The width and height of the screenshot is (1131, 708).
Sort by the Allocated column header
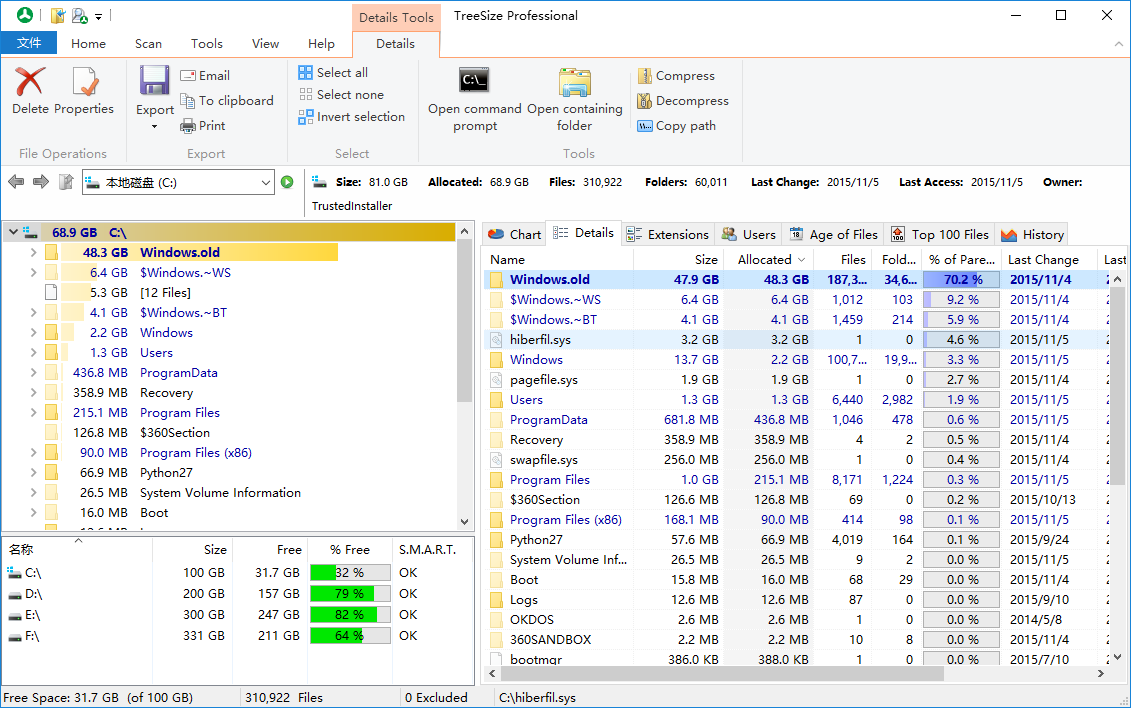(770, 260)
